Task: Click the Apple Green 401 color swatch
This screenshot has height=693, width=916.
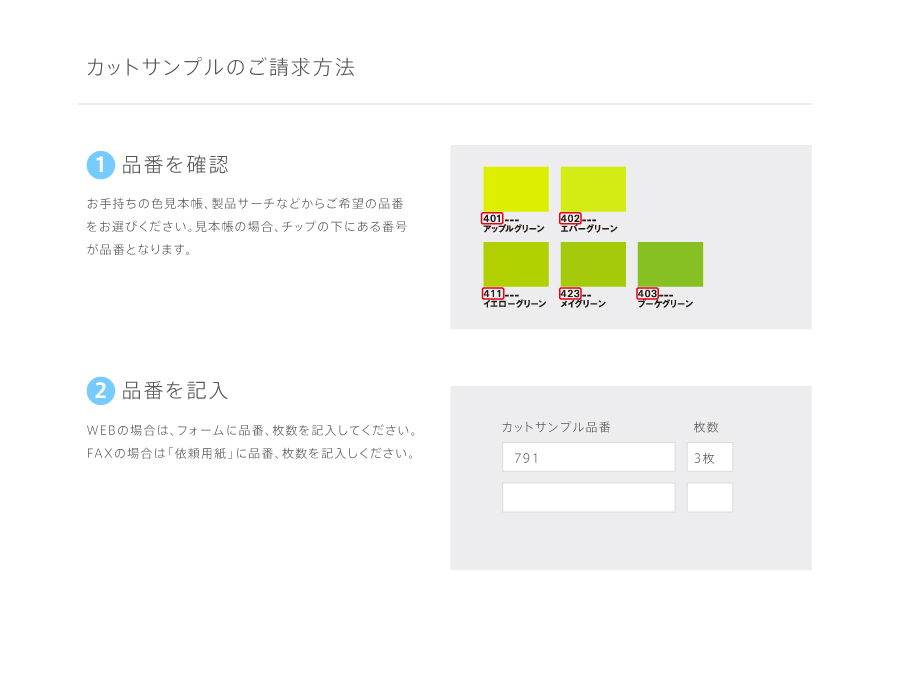Action: tap(516, 189)
